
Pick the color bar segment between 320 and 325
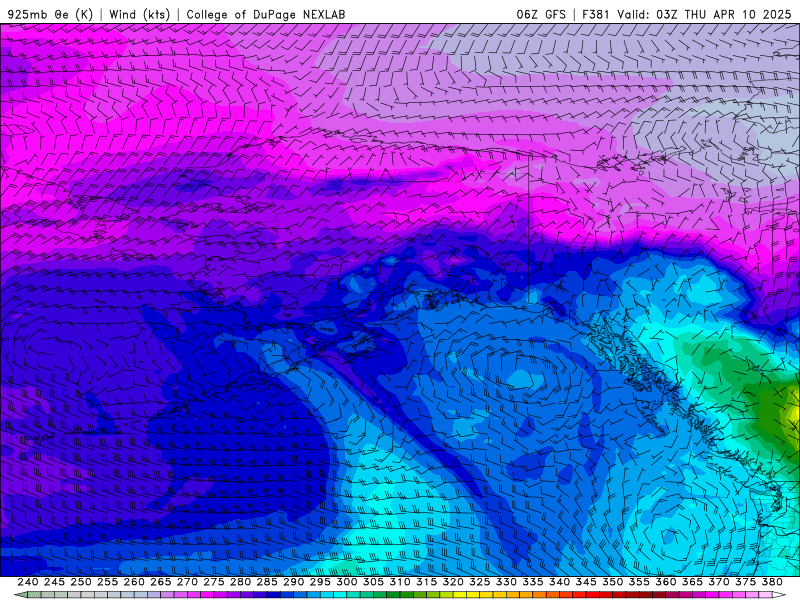click(x=466, y=595)
